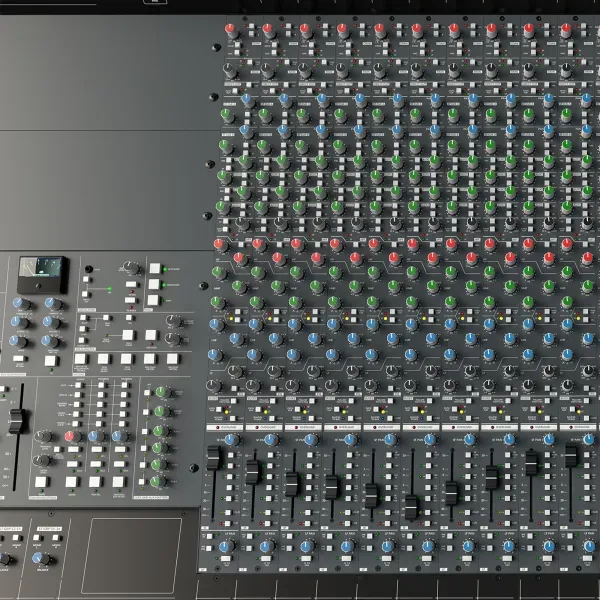
Task: Grab the channel 2 fader cap
Action: (252, 472)
